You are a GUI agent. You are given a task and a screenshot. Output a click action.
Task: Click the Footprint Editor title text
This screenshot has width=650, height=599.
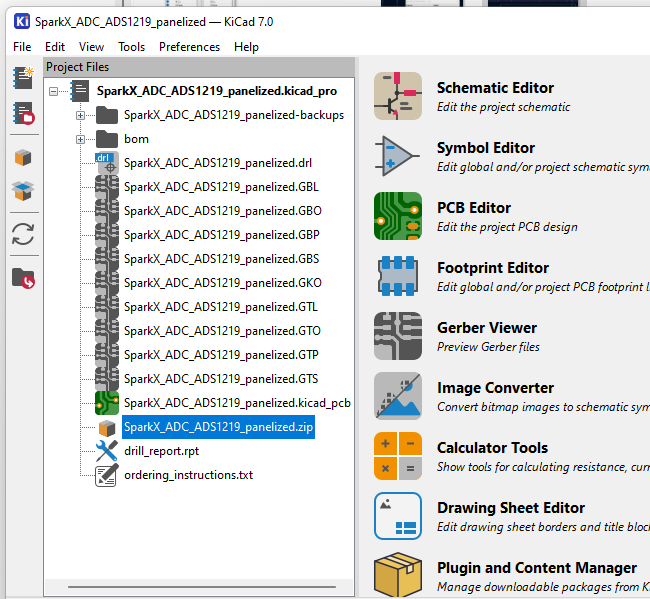pos(493,268)
